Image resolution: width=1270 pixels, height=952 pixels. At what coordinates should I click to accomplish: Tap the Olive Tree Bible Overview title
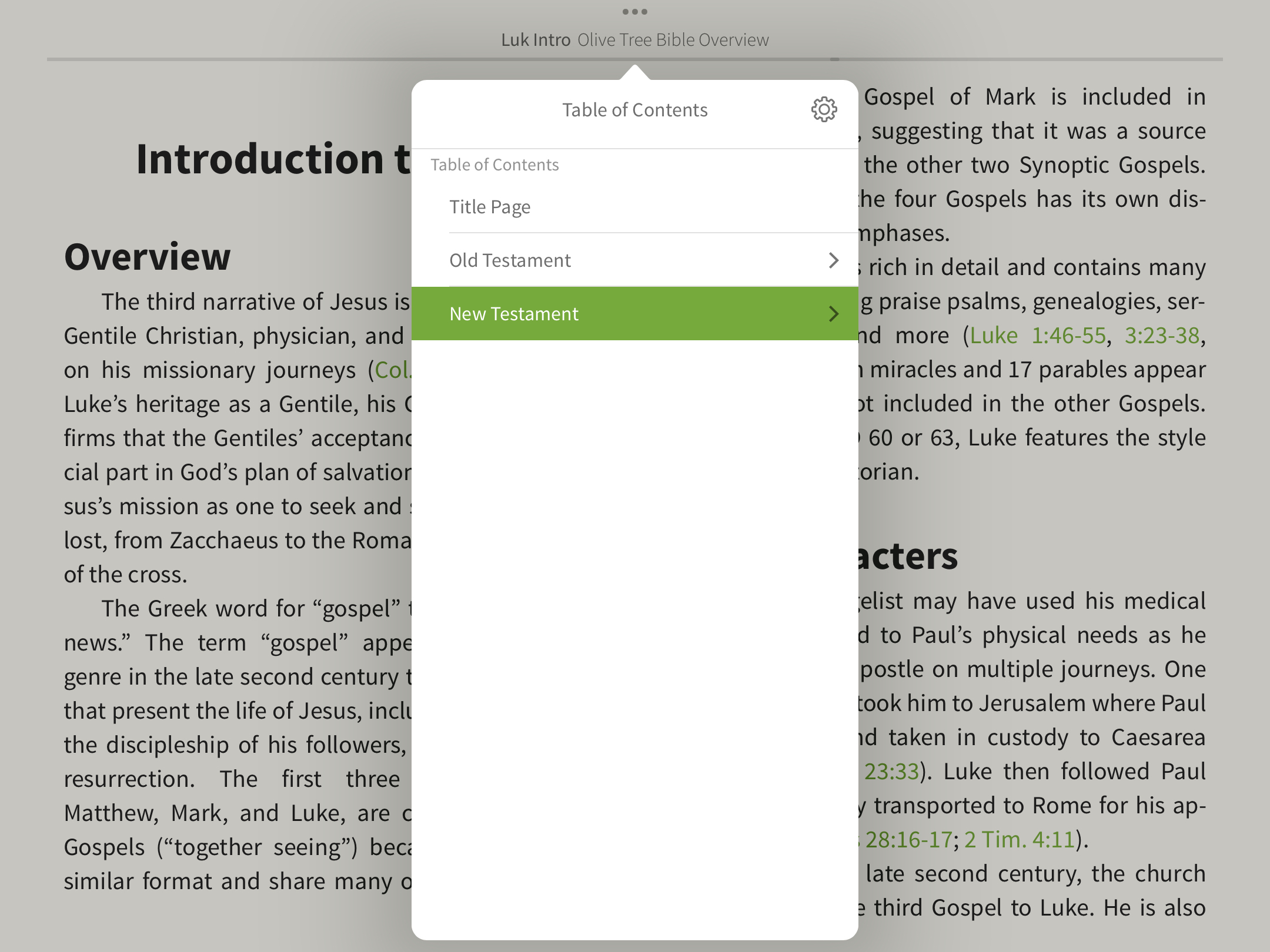pyautogui.click(x=673, y=40)
